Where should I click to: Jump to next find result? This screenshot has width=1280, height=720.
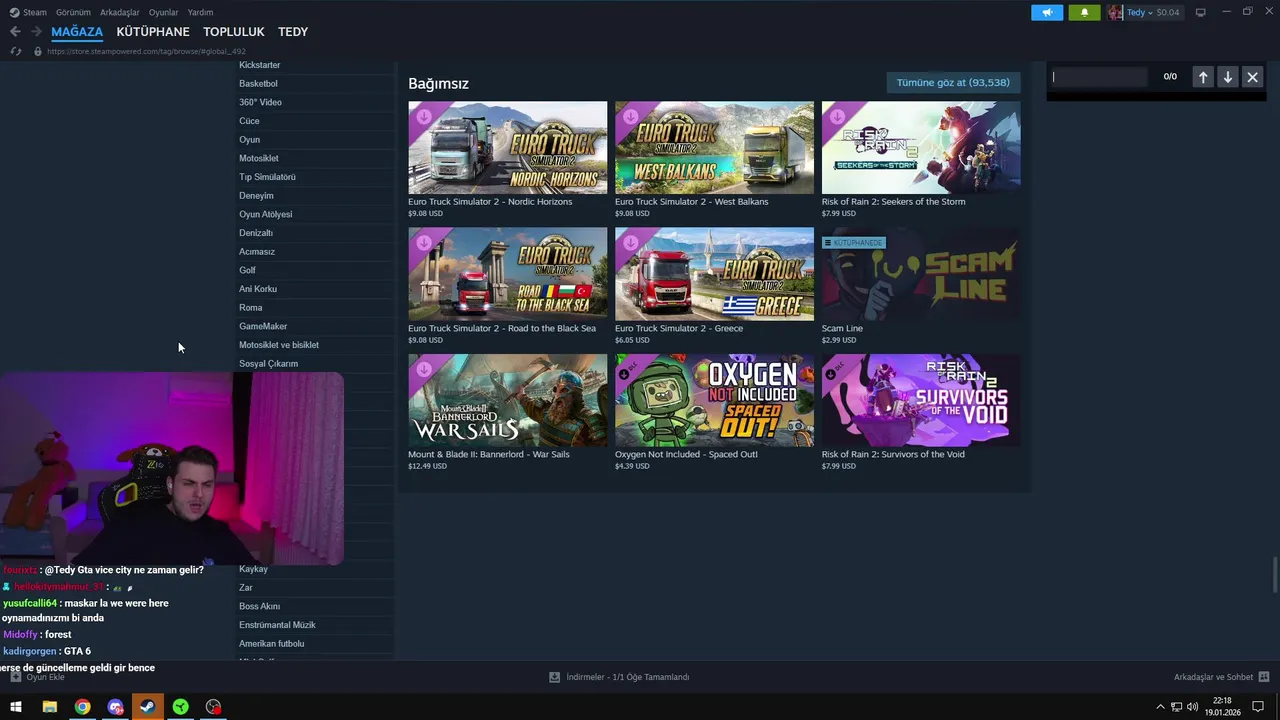click(1227, 77)
